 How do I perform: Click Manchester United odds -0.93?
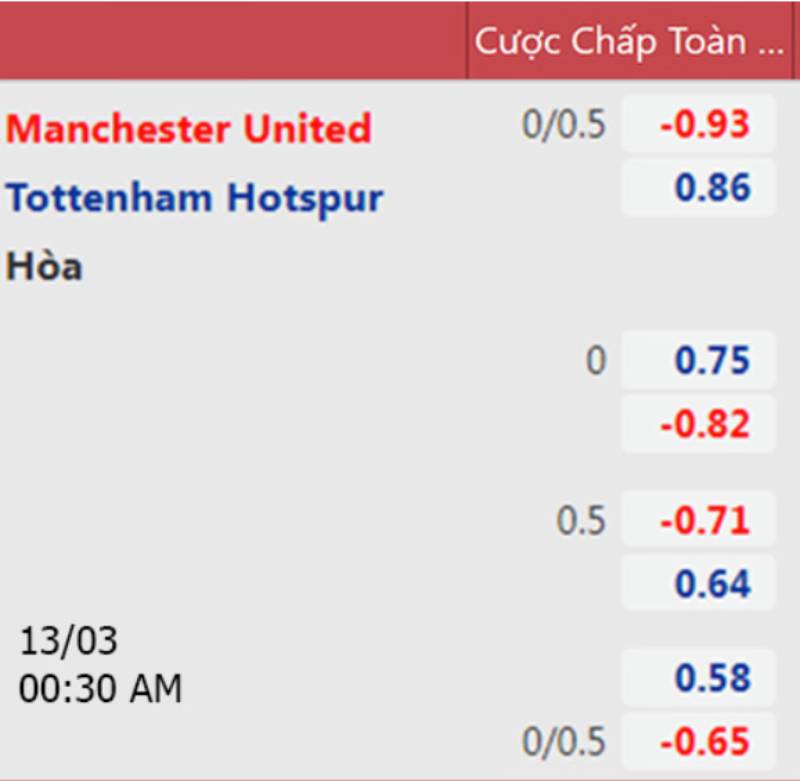click(x=699, y=124)
